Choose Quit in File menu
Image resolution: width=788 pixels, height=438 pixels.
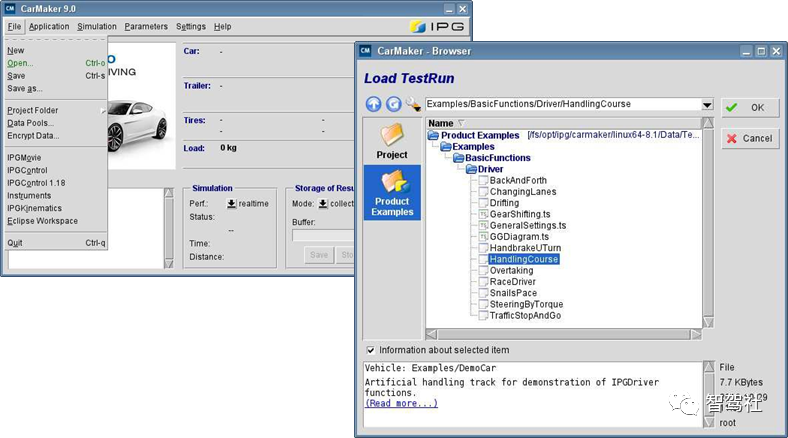click(x=56, y=243)
